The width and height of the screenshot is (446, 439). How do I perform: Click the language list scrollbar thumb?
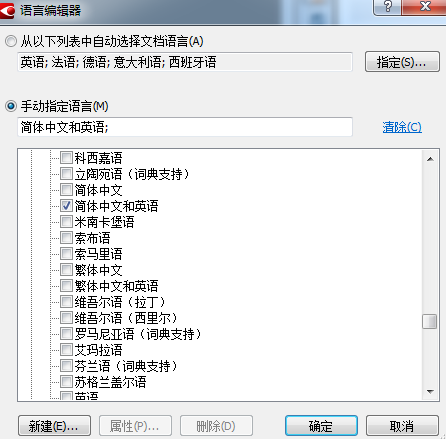(x=430, y=322)
